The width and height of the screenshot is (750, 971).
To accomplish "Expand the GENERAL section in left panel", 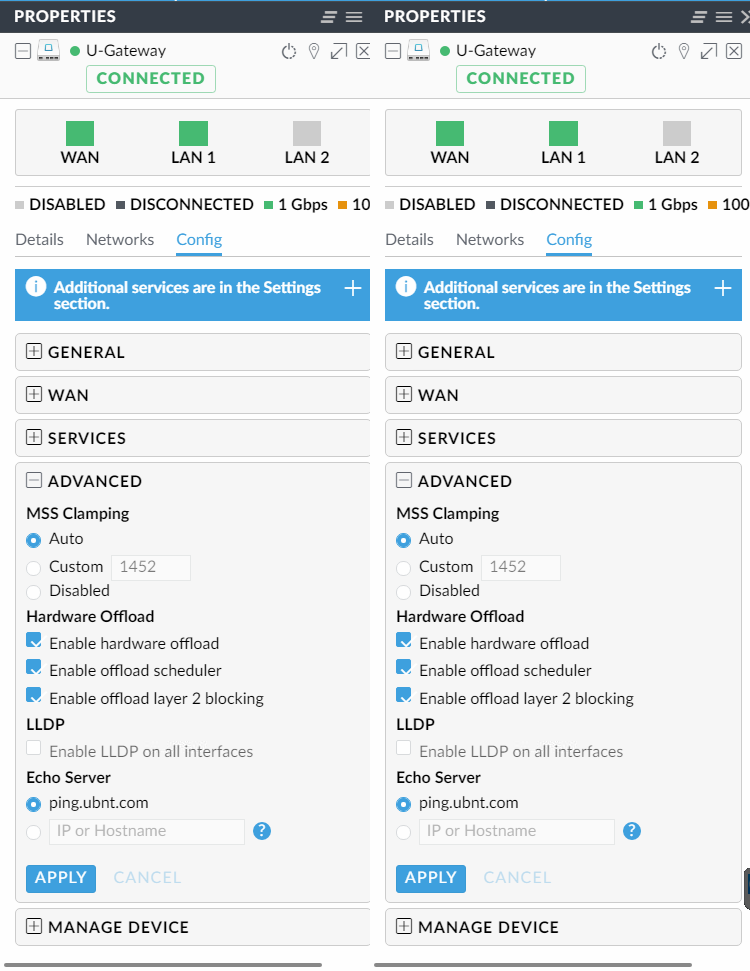I will (34, 352).
